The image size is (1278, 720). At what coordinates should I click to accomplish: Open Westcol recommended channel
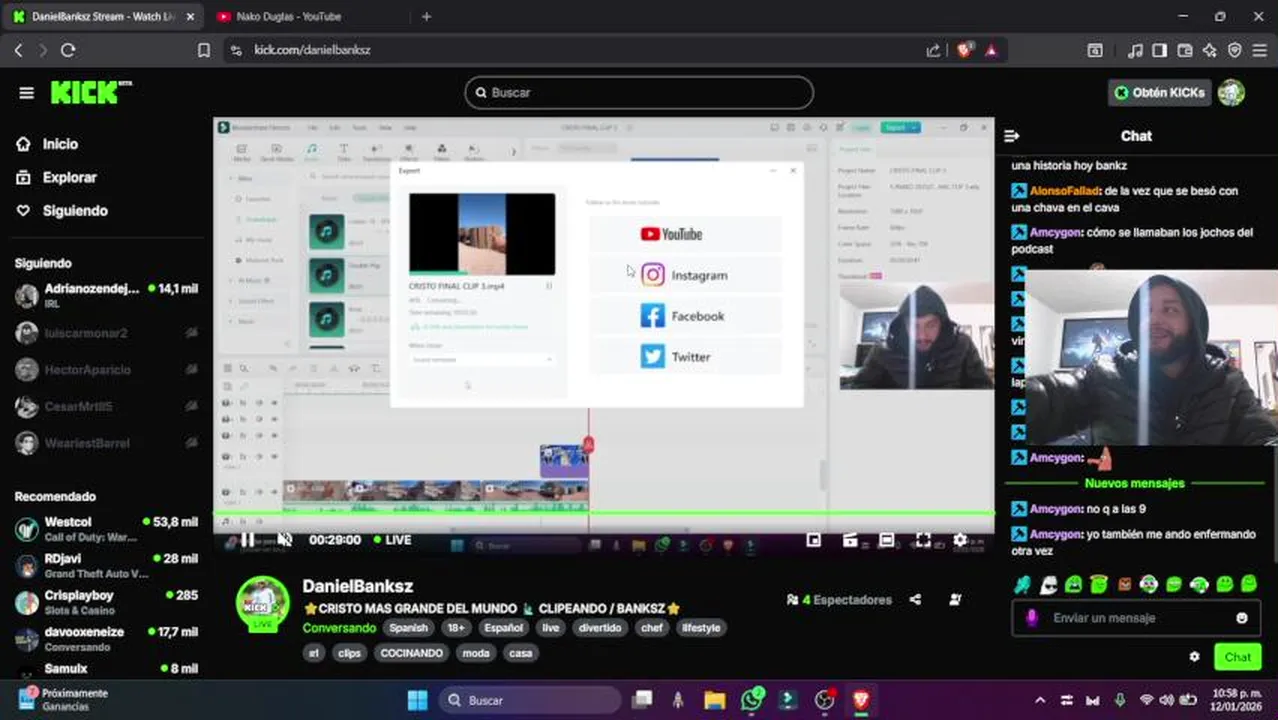tap(106, 529)
